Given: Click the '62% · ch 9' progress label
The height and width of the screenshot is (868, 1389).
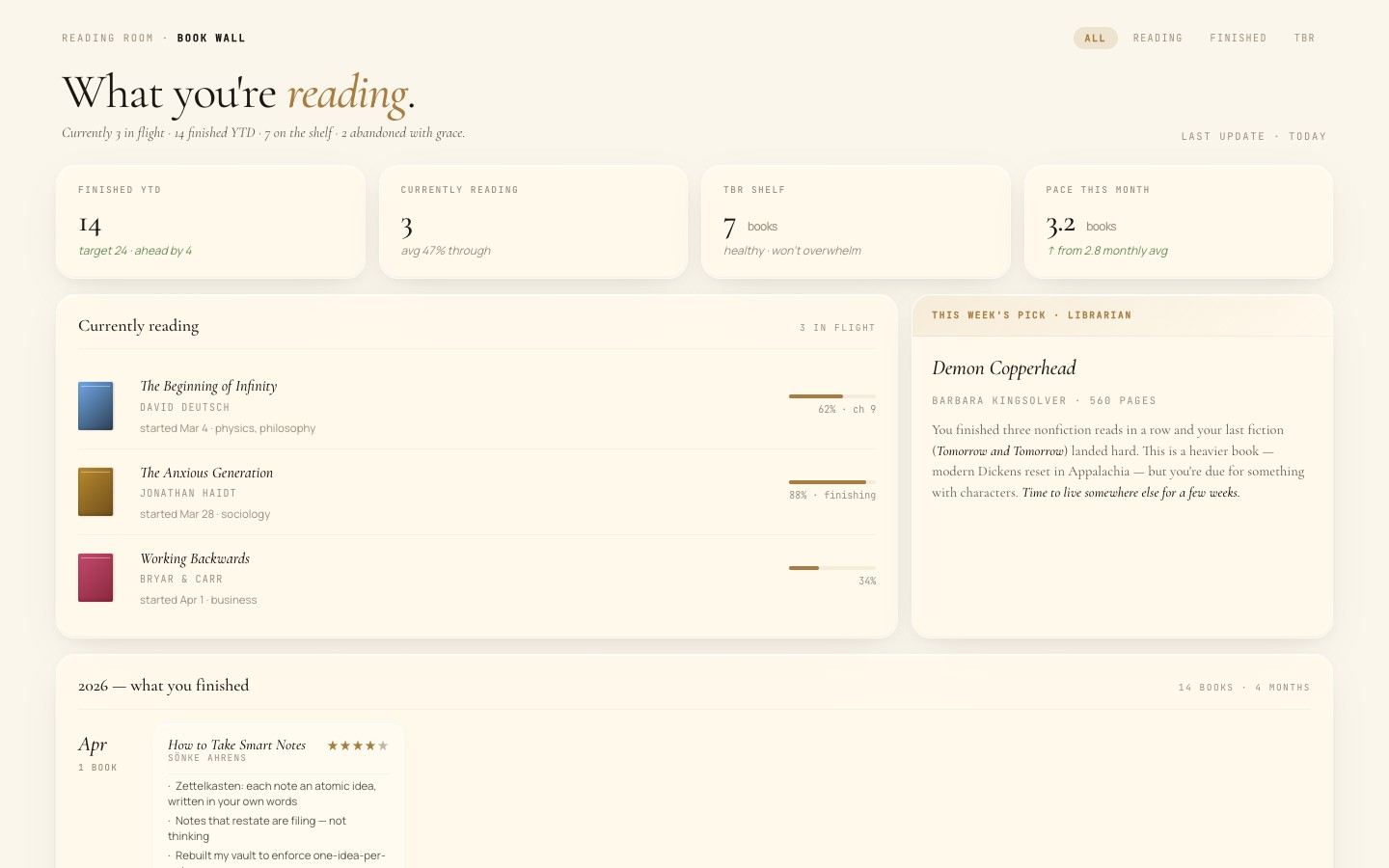Looking at the screenshot, I should (847, 410).
